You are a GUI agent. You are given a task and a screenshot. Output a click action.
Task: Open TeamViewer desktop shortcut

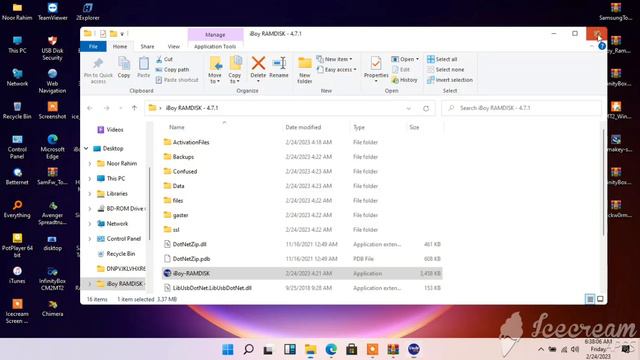click(x=52, y=11)
